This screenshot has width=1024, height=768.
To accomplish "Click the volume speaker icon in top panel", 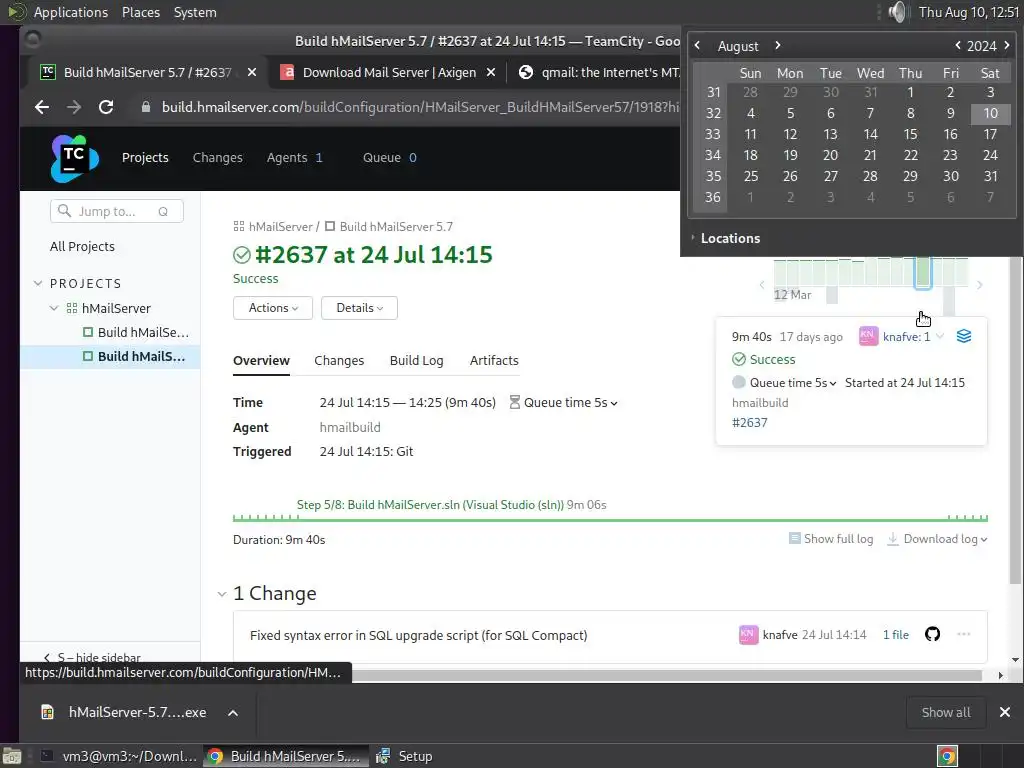I will click(898, 12).
